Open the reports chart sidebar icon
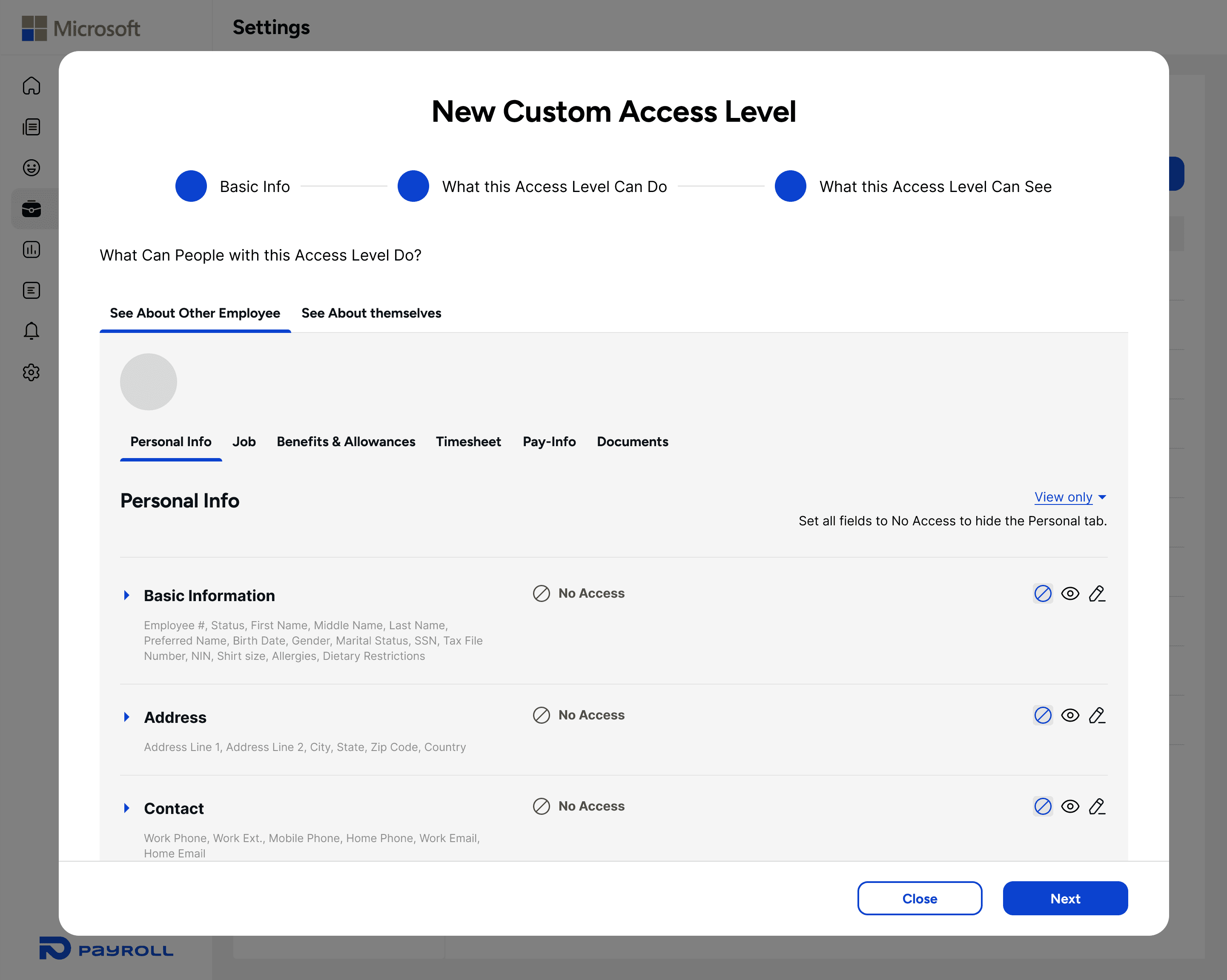This screenshot has width=1227, height=980. [32, 249]
